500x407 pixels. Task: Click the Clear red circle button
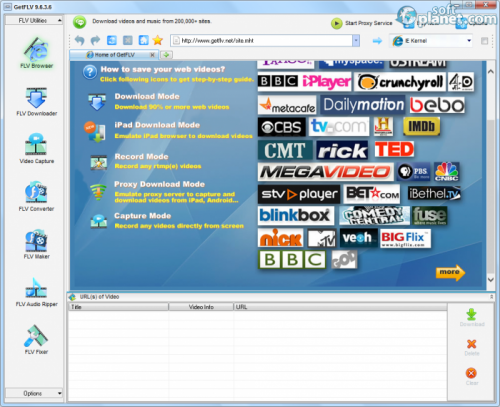[472, 376]
